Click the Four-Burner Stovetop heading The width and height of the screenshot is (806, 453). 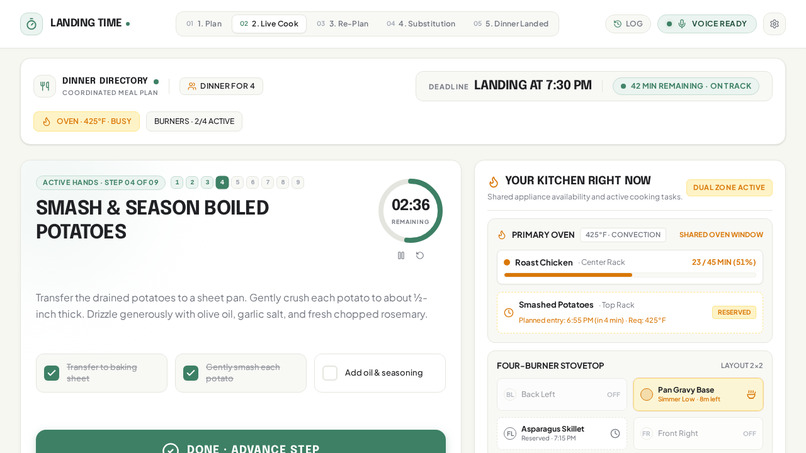click(x=550, y=366)
